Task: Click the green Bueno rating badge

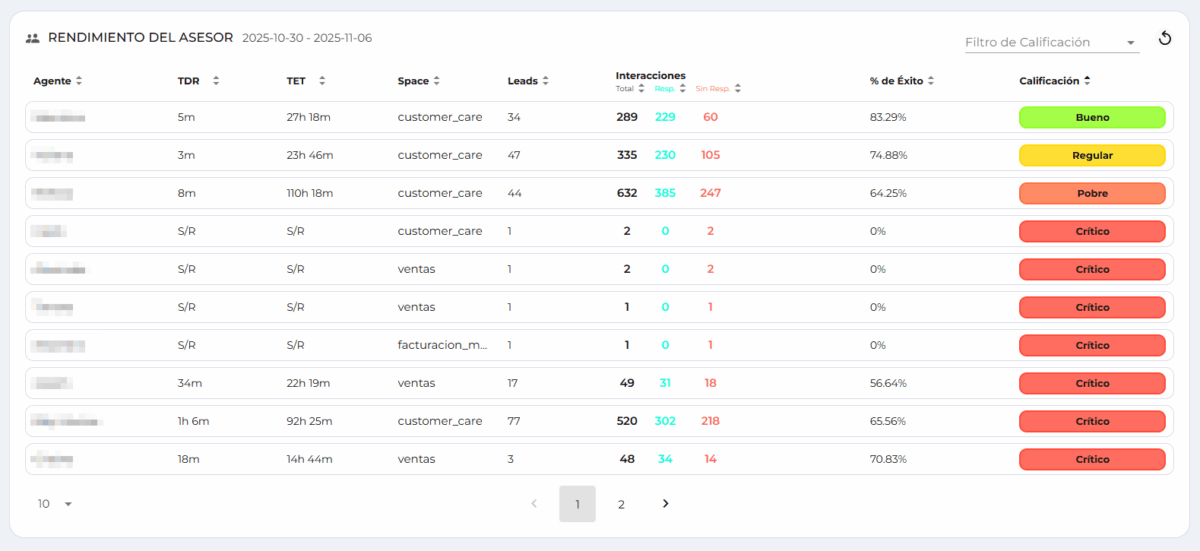Action: pyautogui.click(x=1092, y=117)
